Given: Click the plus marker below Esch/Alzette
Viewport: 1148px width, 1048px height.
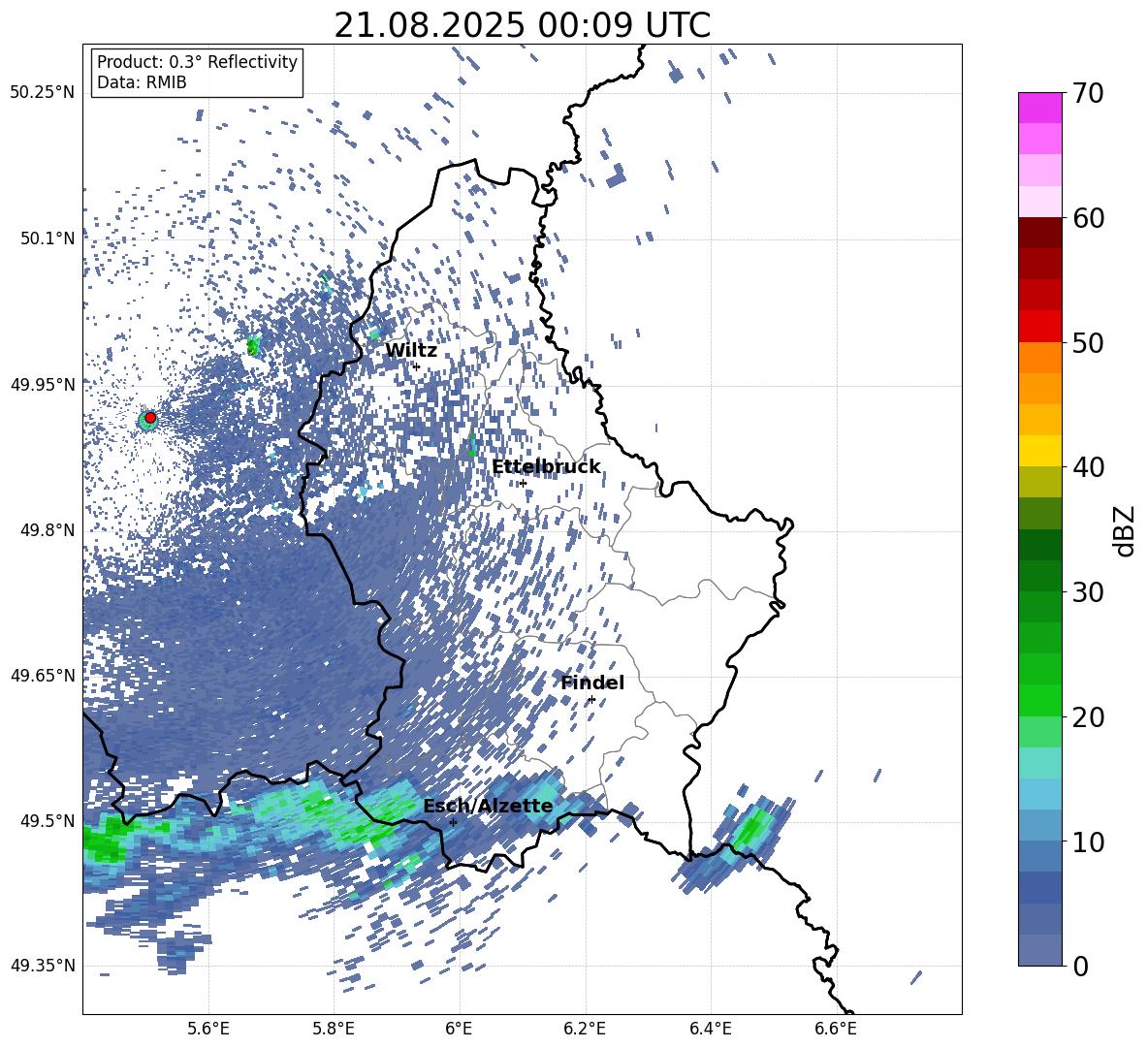Looking at the screenshot, I should 453,822.
